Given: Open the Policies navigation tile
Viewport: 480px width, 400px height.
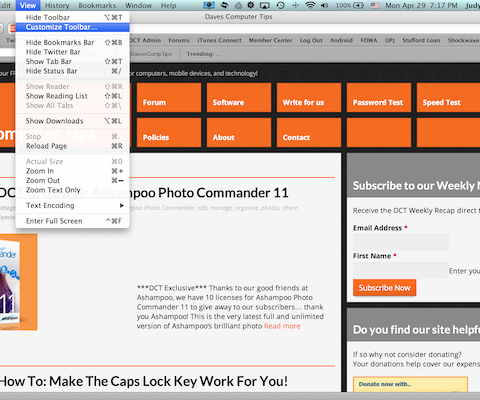Looking at the screenshot, I should tap(169, 132).
